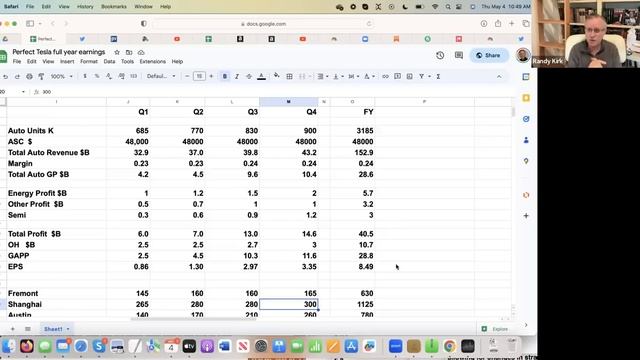Open Maps in the side panel
The width and height of the screenshot is (640, 360).
coord(526,161)
